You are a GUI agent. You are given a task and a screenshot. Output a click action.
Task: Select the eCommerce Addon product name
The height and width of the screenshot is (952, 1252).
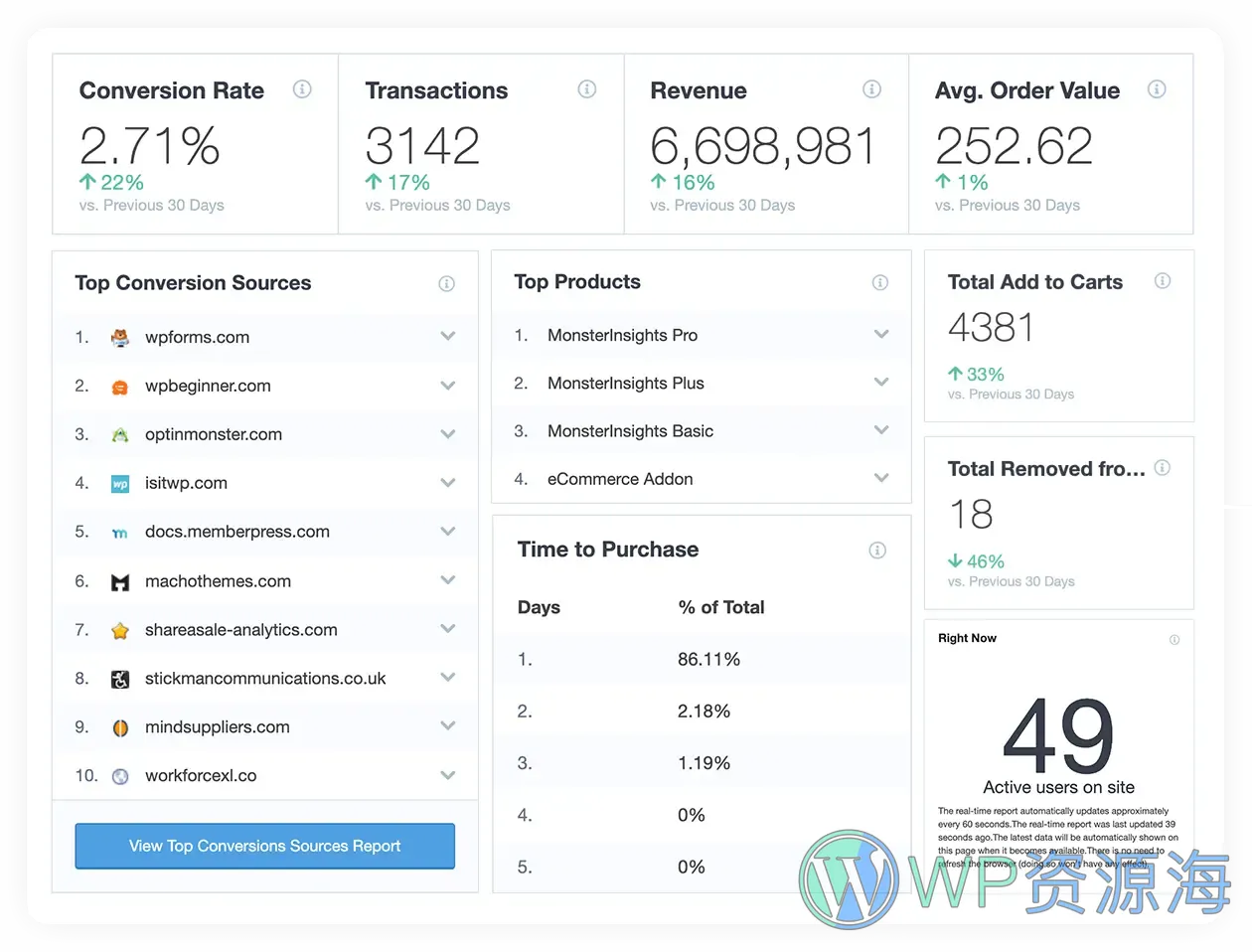pos(620,479)
